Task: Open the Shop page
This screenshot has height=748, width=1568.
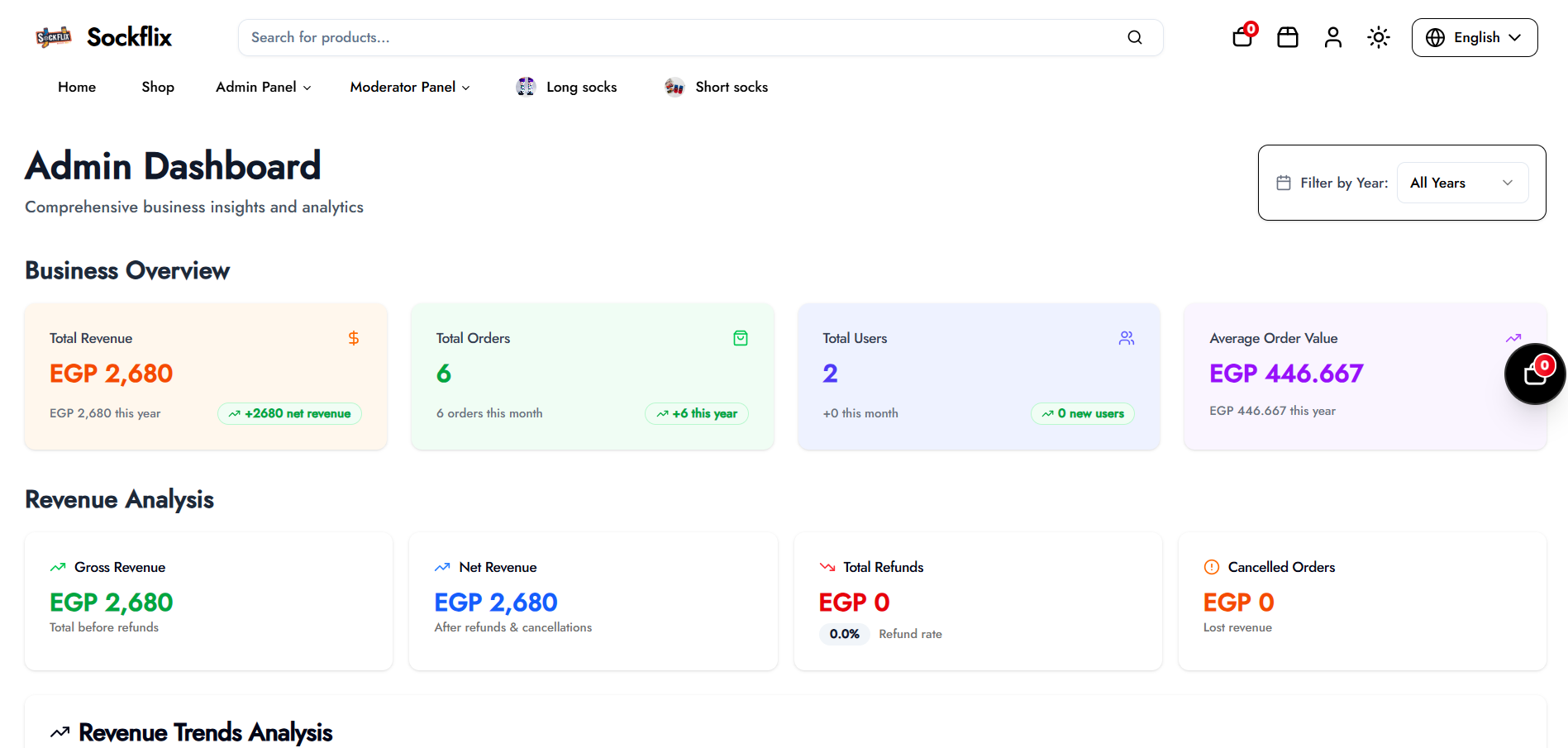Action: [x=158, y=87]
